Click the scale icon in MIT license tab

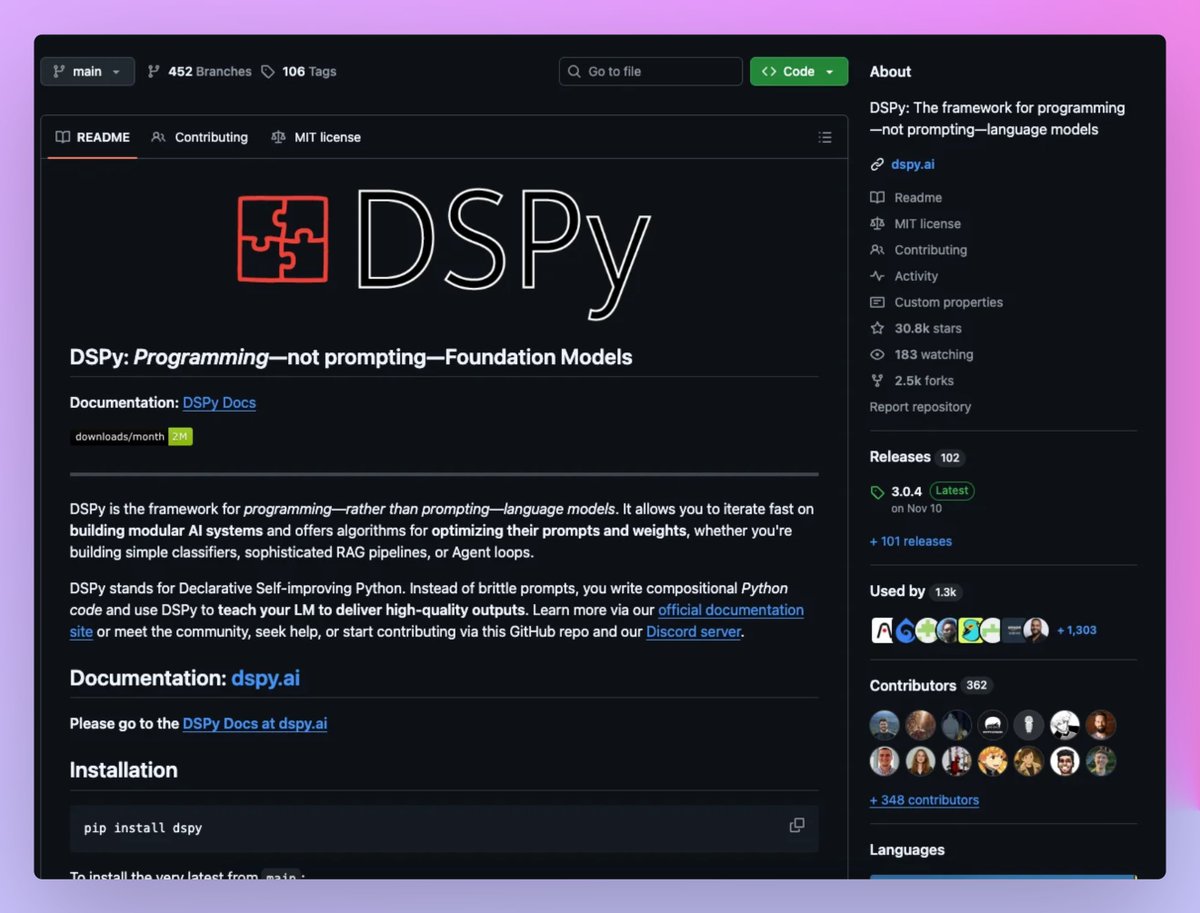[278, 137]
